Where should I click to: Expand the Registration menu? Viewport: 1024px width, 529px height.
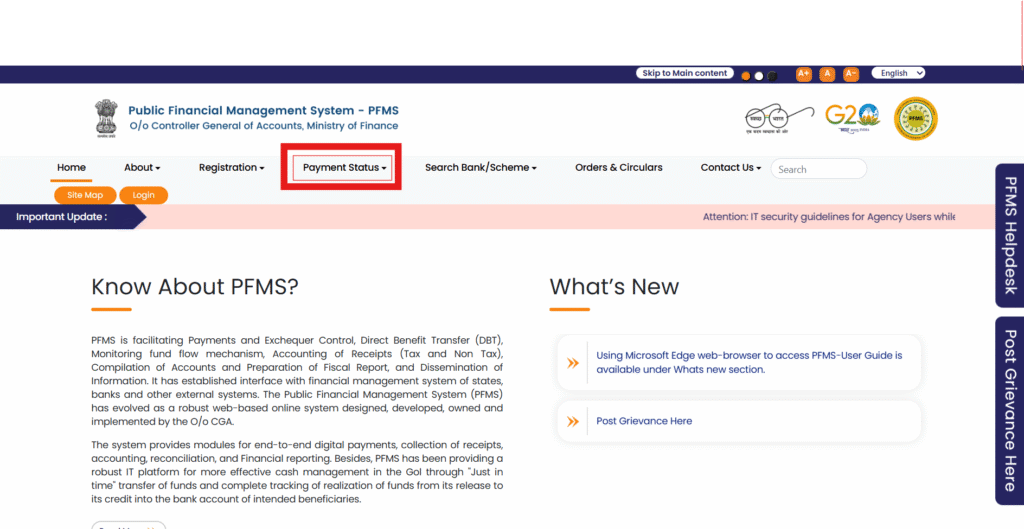(x=232, y=168)
